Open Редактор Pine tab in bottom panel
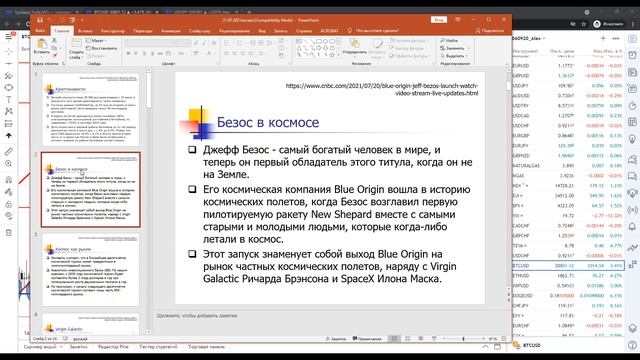This screenshot has height=360, width=640. (x=113, y=347)
